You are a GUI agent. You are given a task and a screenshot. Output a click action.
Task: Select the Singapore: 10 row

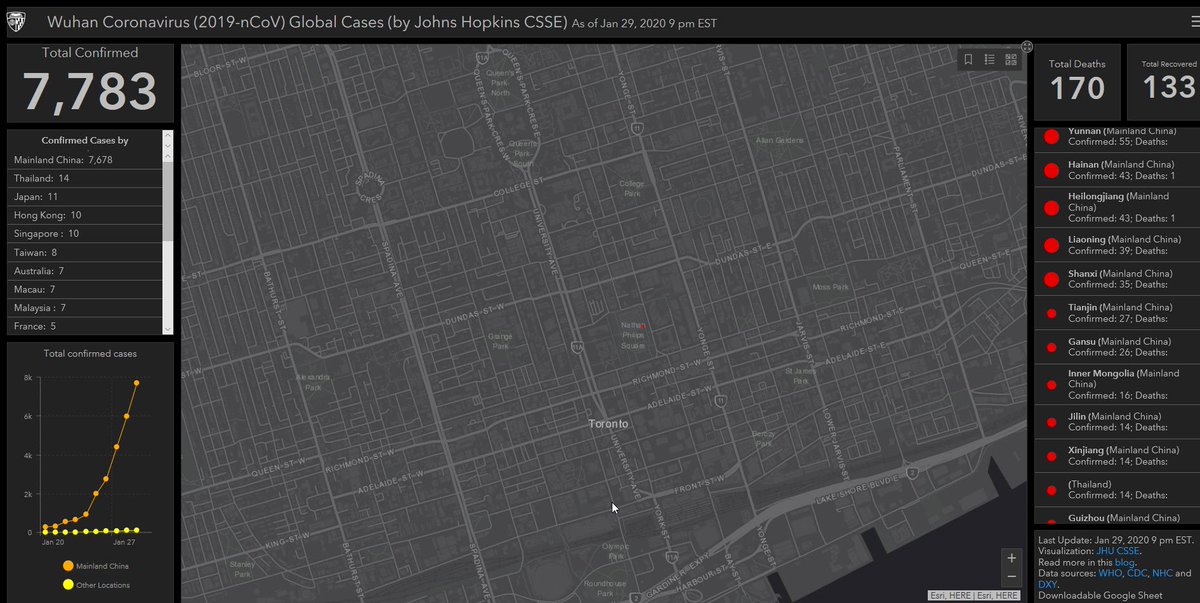(x=84, y=234)
